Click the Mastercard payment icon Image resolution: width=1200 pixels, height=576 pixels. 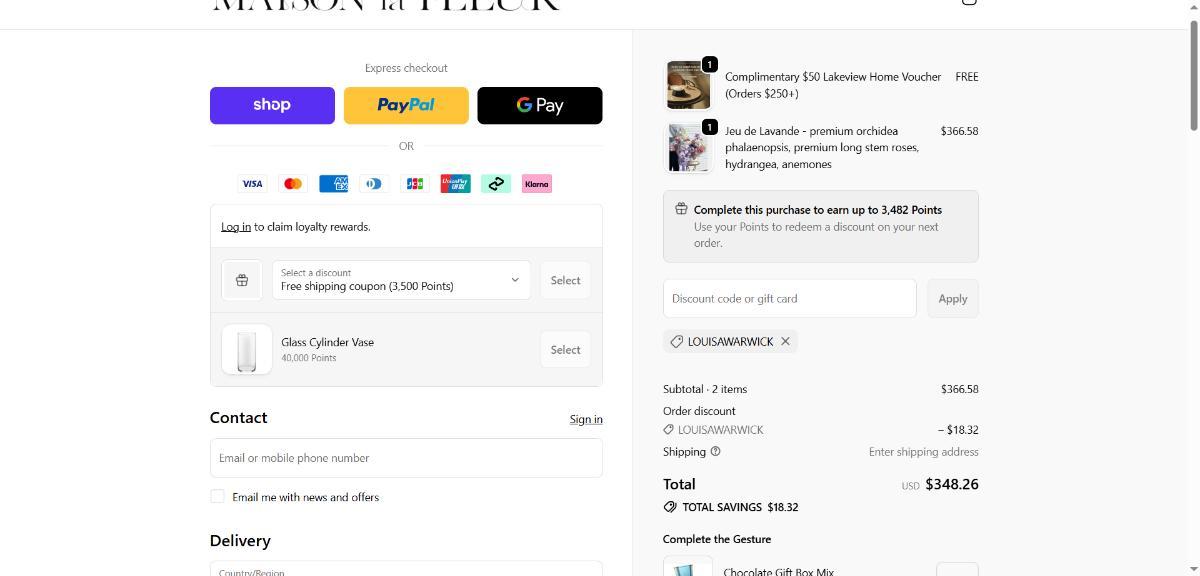point(293,184)
